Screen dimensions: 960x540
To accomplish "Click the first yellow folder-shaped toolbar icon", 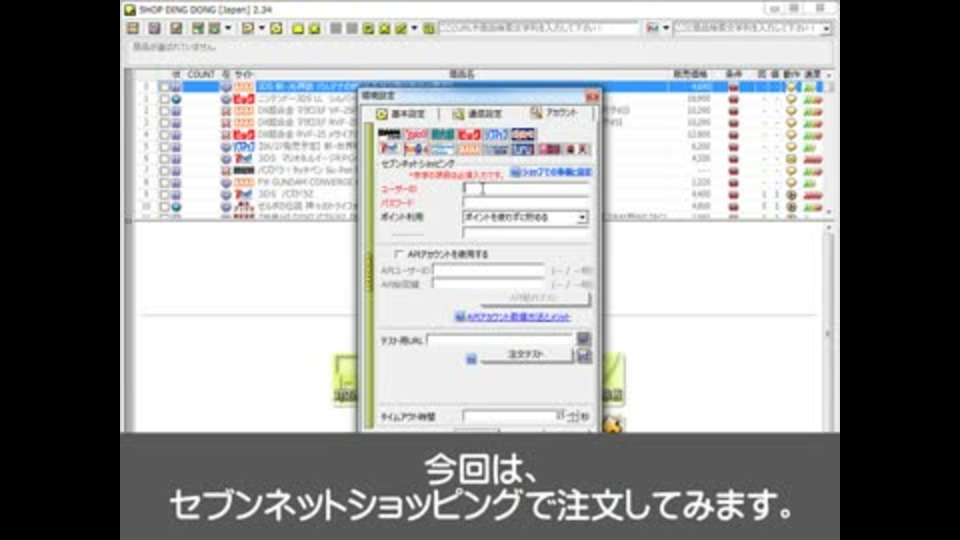I will click(x=298, y=28).
